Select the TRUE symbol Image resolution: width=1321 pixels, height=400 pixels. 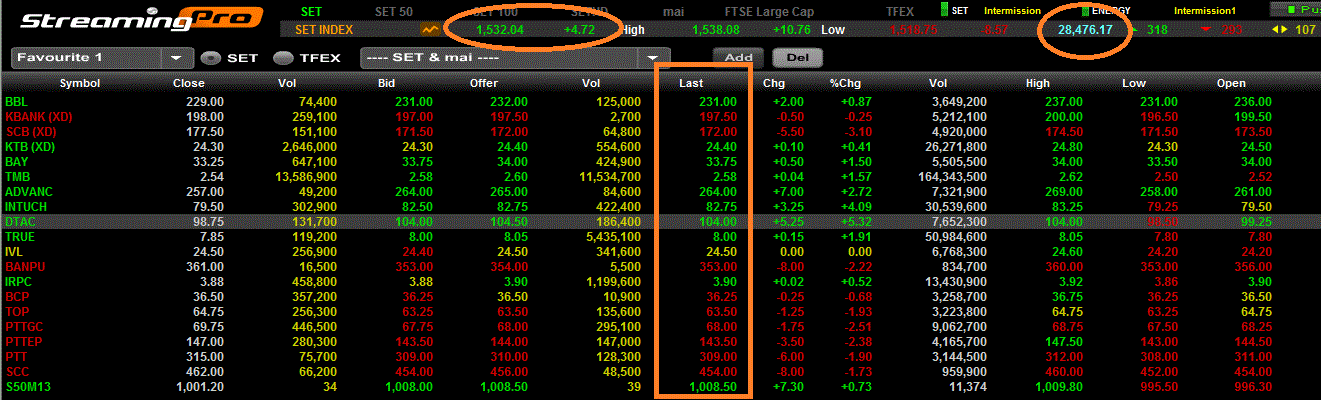[20, 237]
